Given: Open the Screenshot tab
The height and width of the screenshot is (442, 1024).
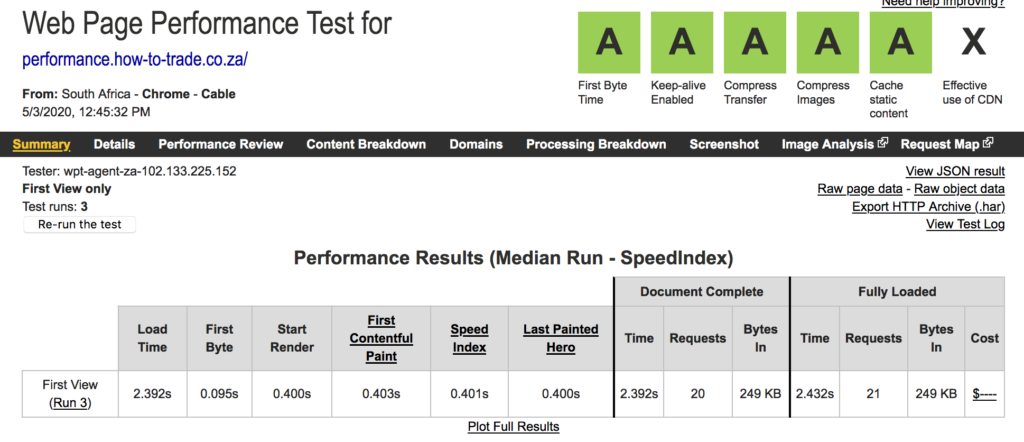Looking at the screenshot, I should click(x=724, y=144).
